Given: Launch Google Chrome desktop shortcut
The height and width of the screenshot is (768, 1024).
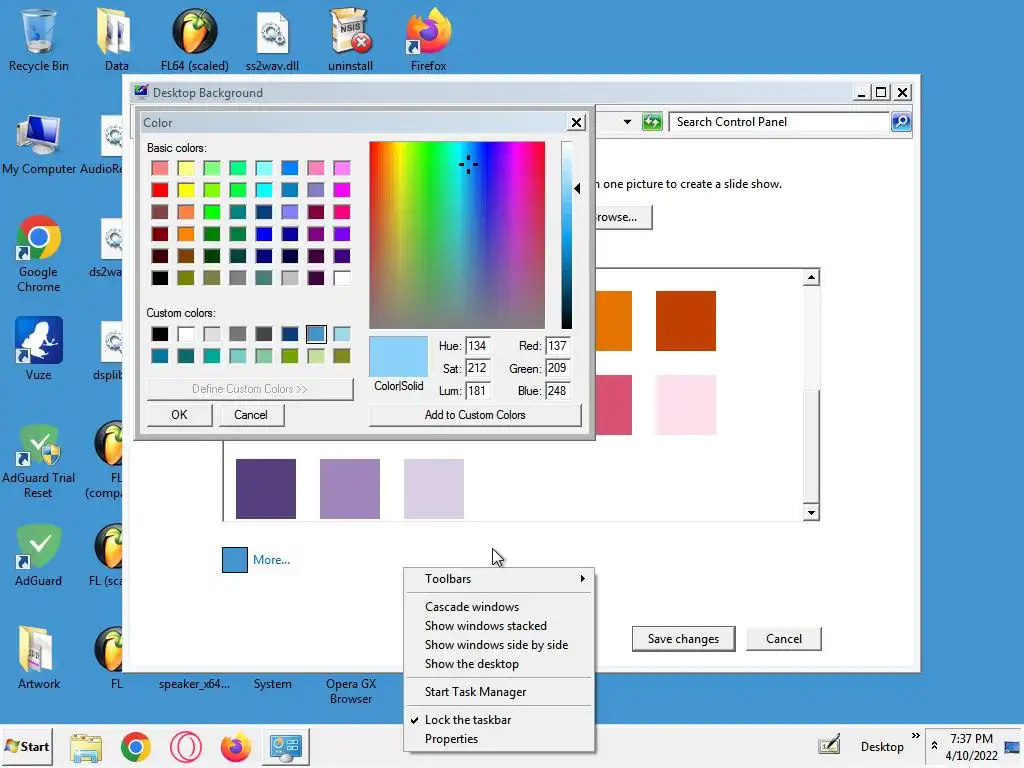Looking at the screenshot, I should click(x=39, y=255).
